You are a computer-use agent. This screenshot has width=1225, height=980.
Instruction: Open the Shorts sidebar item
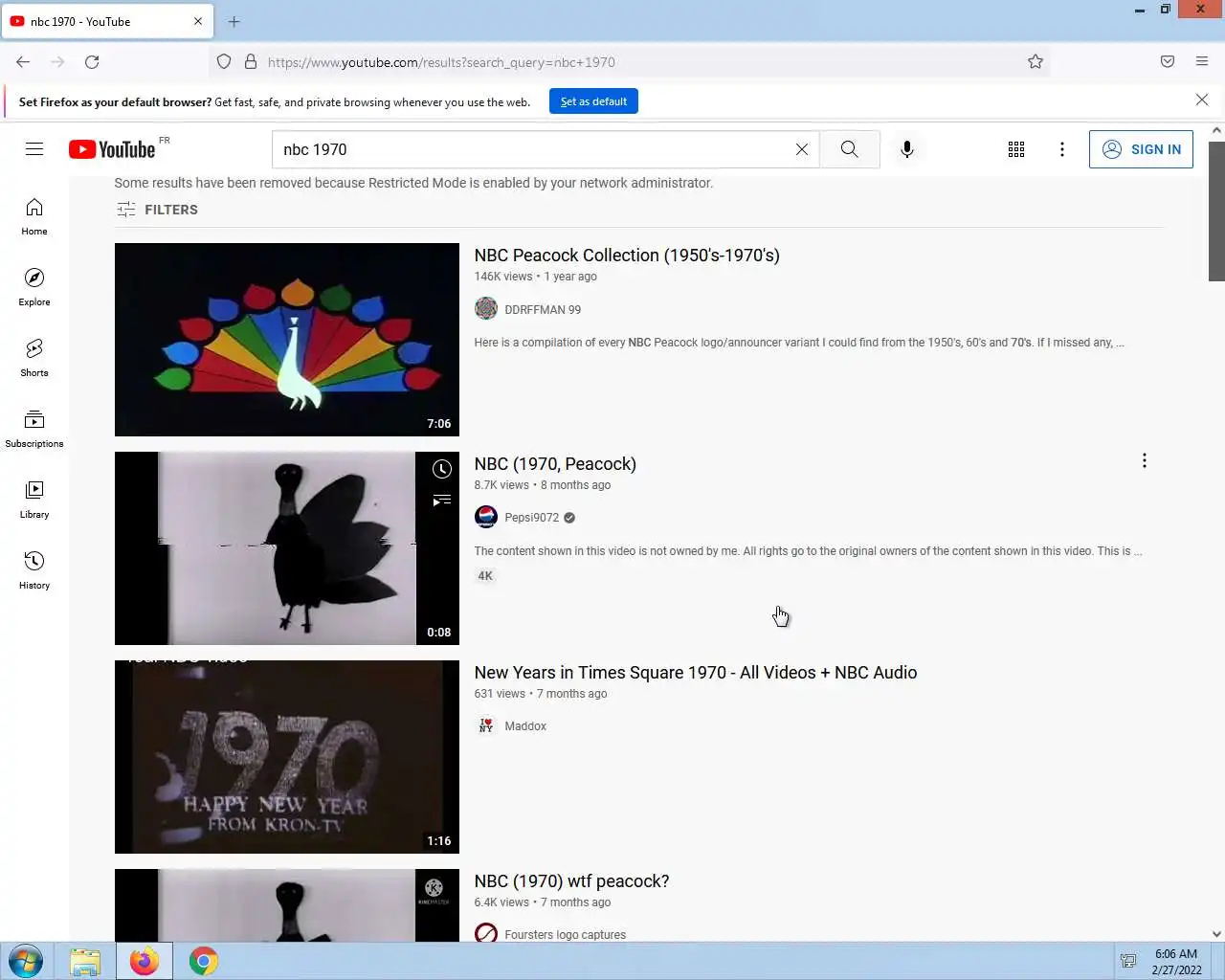(x=34, y=359)
